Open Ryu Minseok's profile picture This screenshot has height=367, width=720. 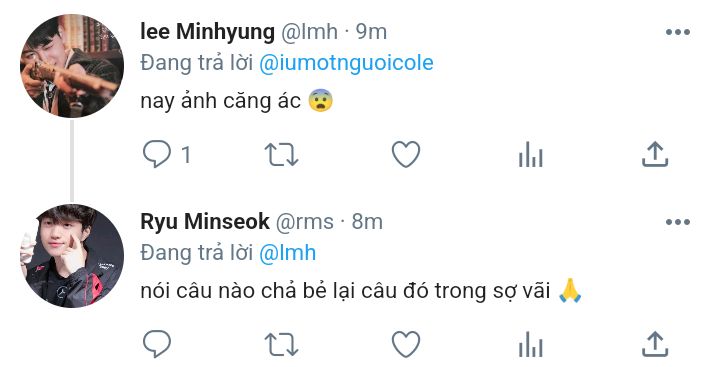pos(72,256)
